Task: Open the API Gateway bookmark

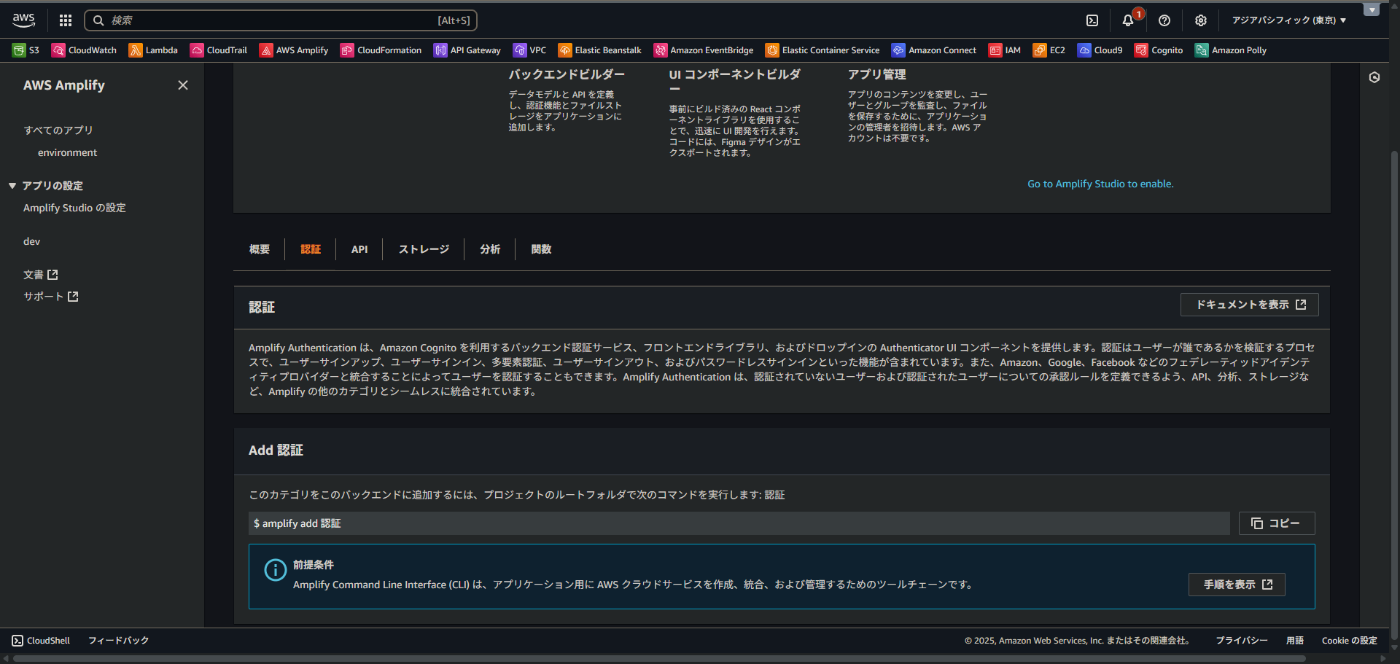Action: 467,50
